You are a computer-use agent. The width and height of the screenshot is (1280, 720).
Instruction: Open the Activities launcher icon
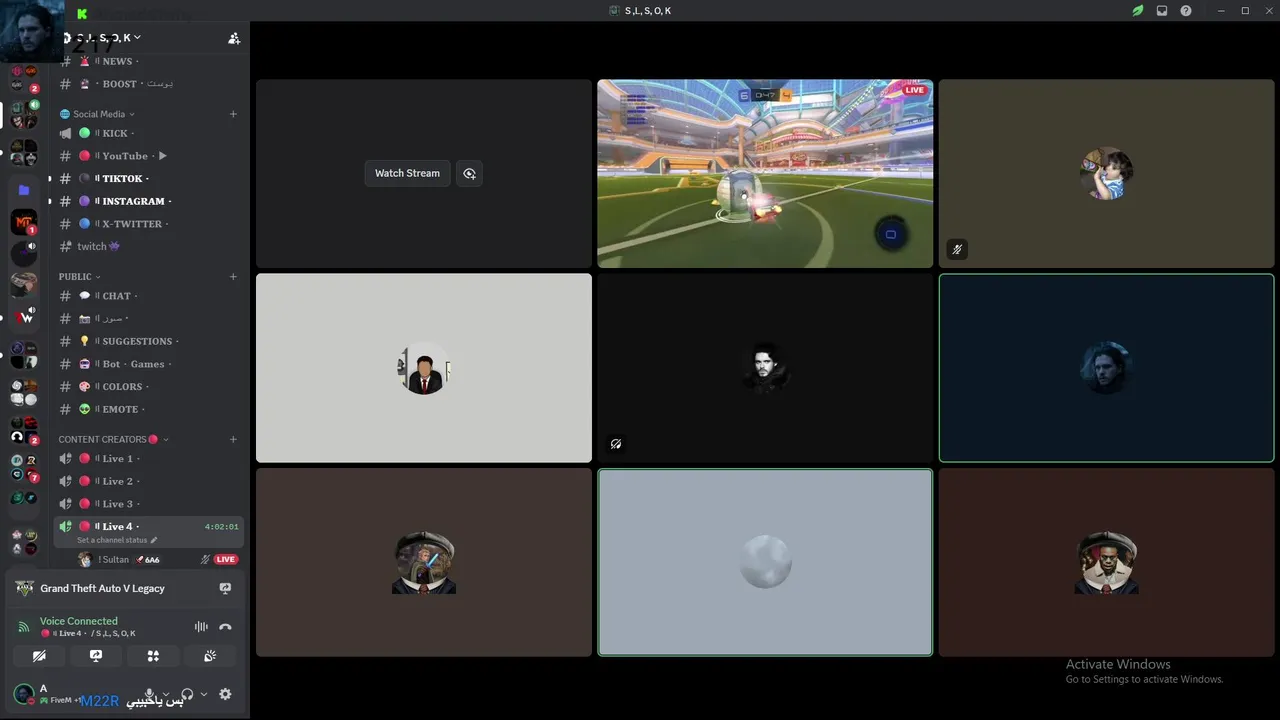coord(153,656)
